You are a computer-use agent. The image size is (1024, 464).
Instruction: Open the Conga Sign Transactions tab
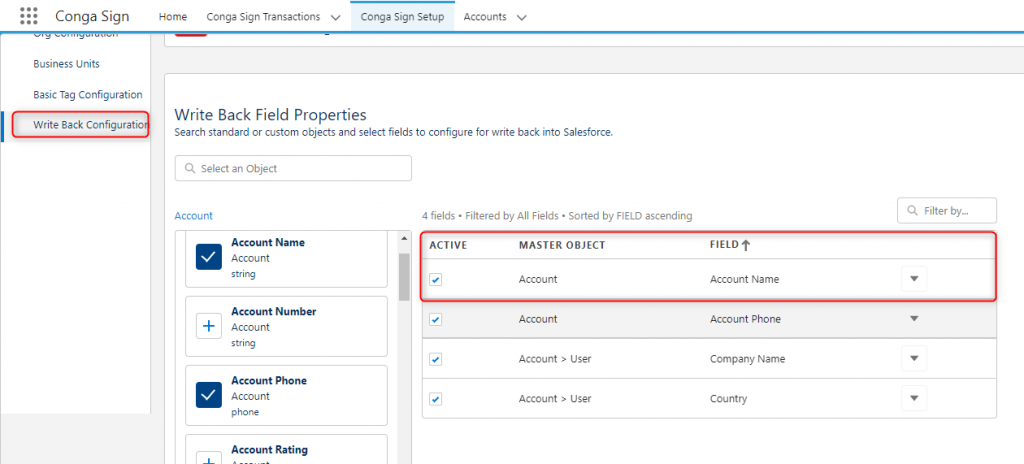(263, 17)
